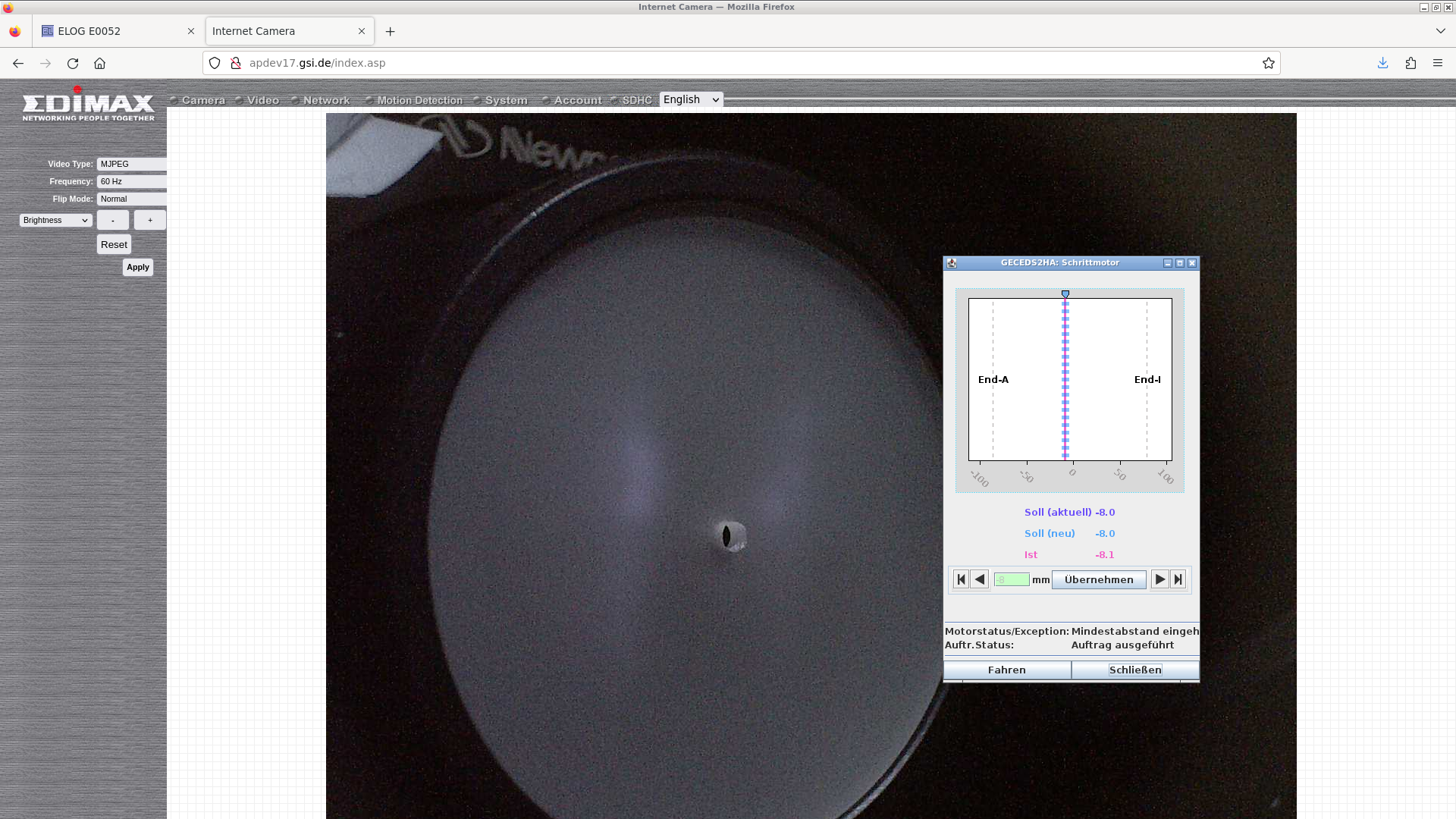
Task: Open the Brightness selector dropdown
Action: pos(56,220)
